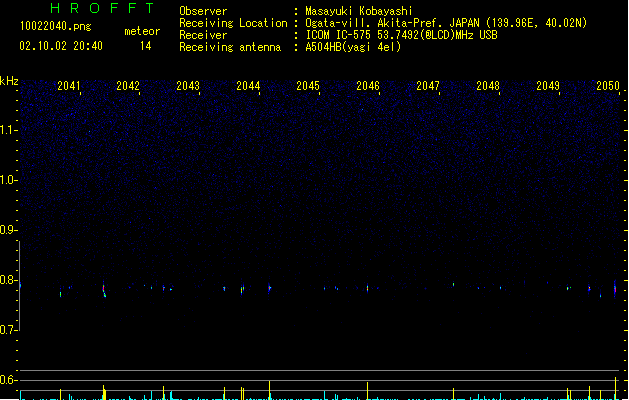629x400 pixels.
Task: Click the yellow amplitude spike under the 2046 marker
Action: [367, 391]
